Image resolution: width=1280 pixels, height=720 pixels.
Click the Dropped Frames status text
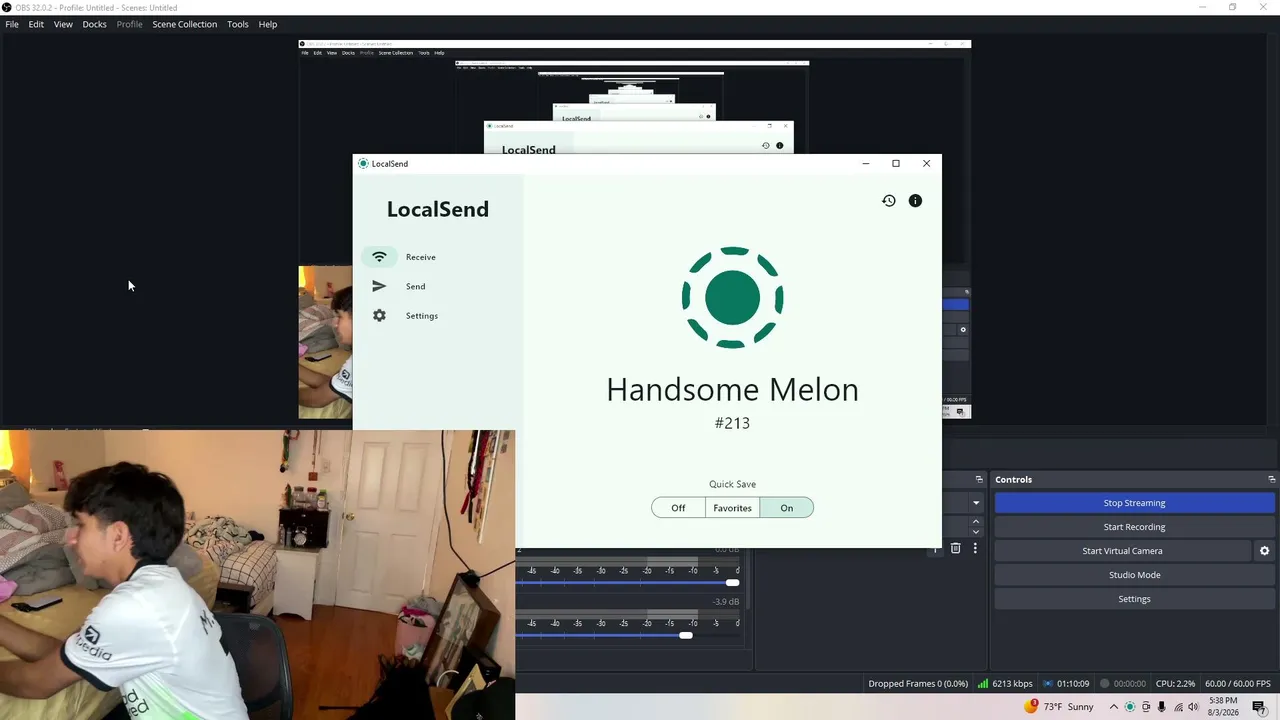918,684
